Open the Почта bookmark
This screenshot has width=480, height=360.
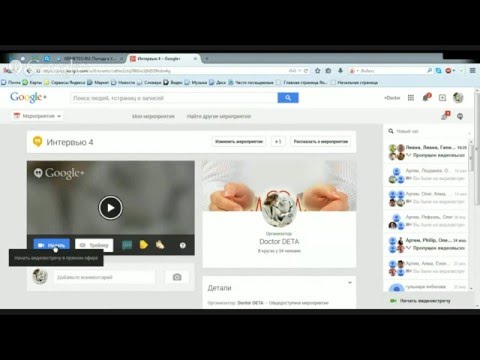coord(11,82)
